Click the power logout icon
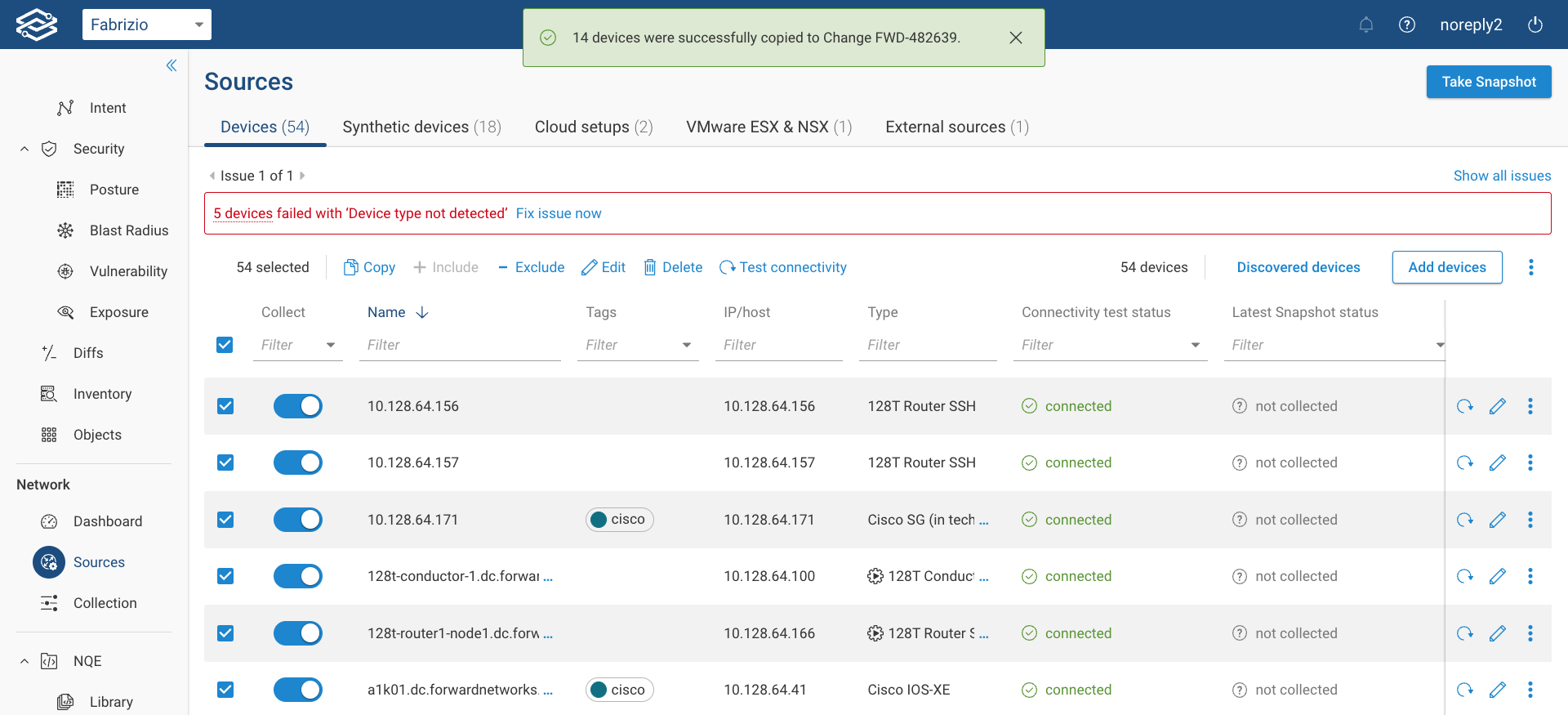1568x715 pixels. coord(1535,25)
